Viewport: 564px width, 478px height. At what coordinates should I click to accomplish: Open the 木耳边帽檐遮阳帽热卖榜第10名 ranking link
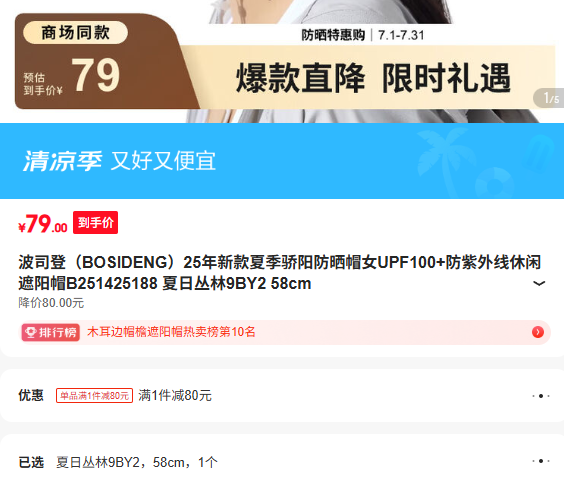[171, 332]
